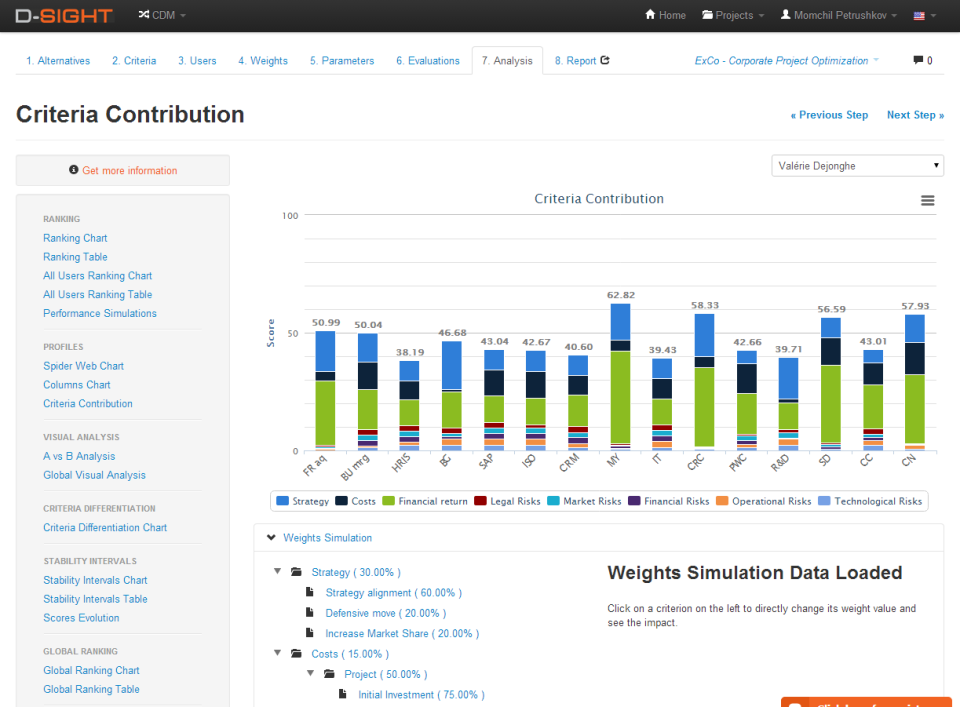960x707 pixels.
Task: Open the CDM dropdown menu
Action: 160,16
